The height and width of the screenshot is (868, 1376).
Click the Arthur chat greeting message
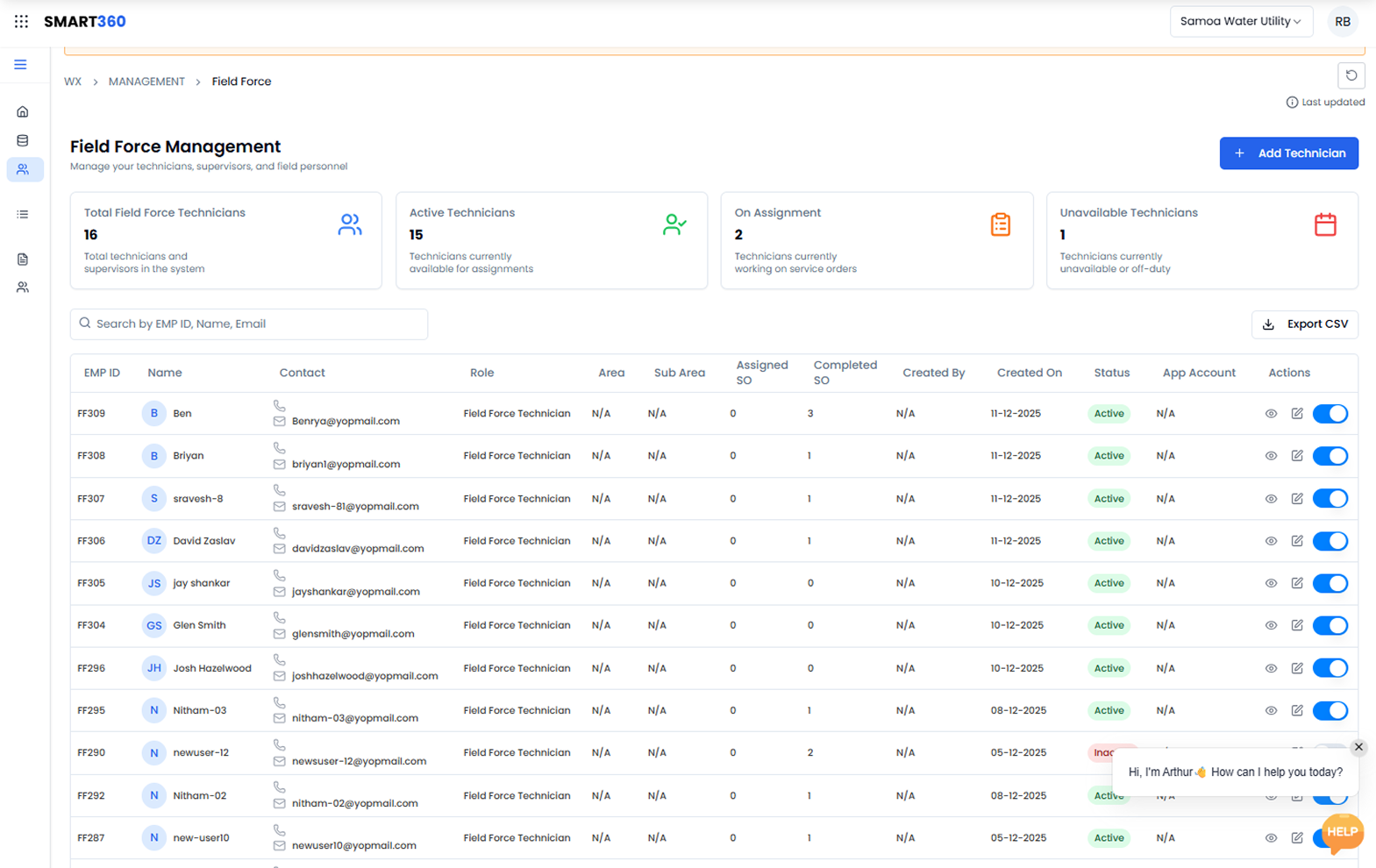click(1235, 772)
